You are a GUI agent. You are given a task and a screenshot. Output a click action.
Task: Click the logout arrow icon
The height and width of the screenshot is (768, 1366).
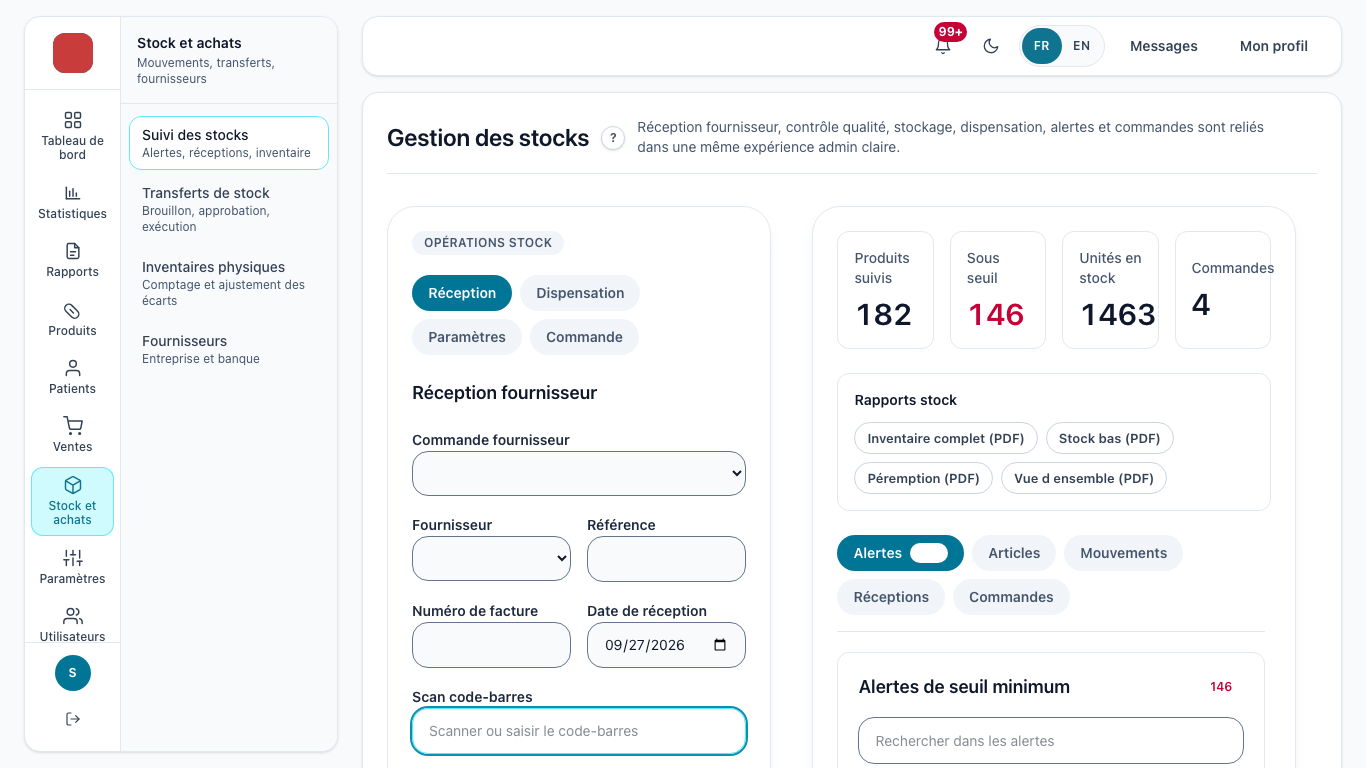click(73, 719)
